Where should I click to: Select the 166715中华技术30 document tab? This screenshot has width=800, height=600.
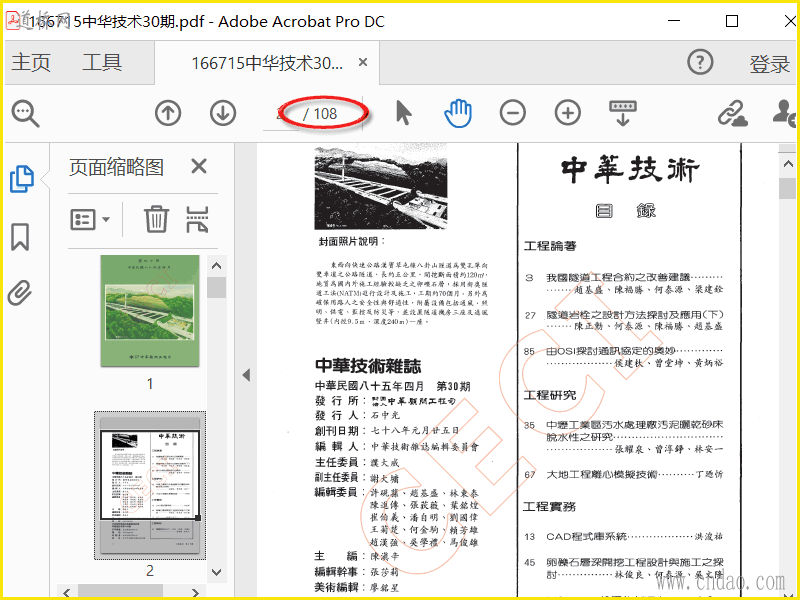pyautogui.click(x=267, y=63)
